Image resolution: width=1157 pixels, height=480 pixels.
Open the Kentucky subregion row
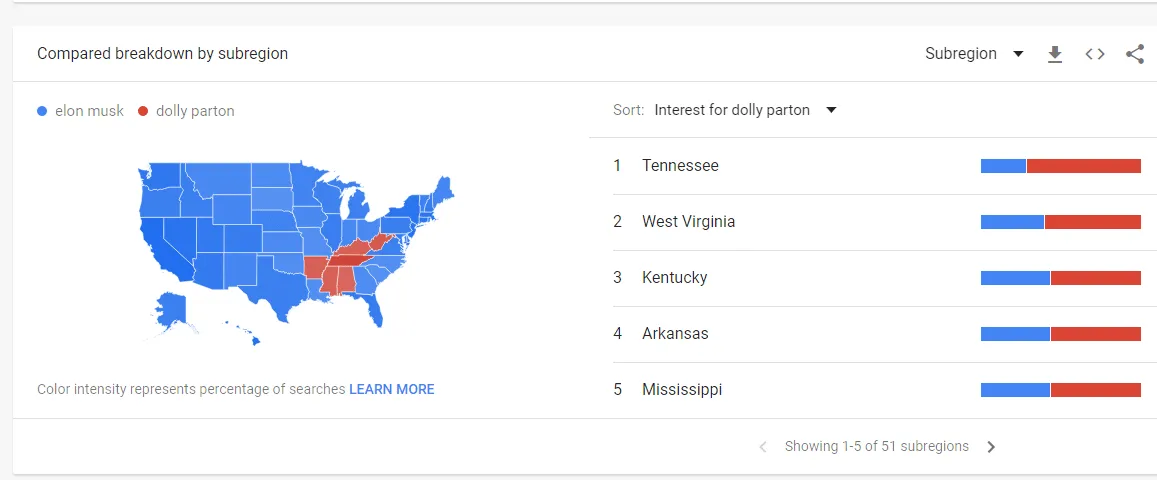tap(674, 278)
